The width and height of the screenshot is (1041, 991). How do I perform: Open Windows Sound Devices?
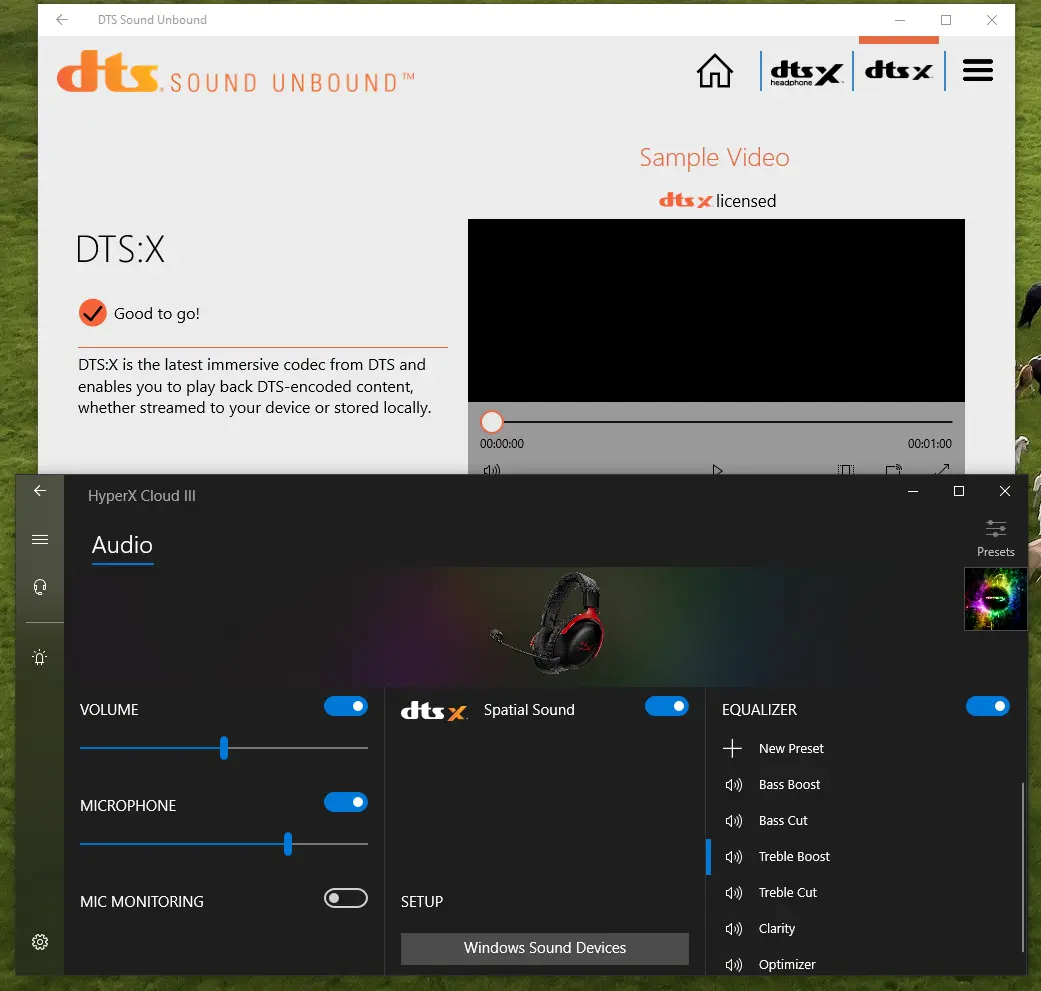[544, 948]
